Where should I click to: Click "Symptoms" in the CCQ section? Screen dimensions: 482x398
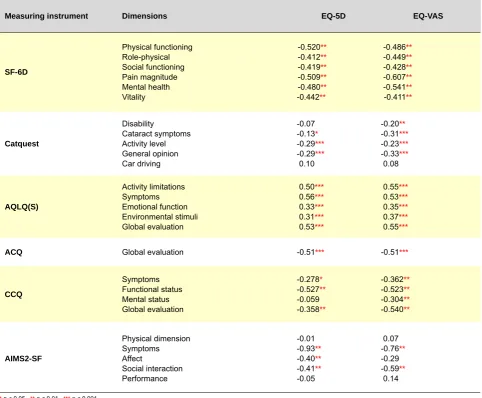pyautogui.click(x=141, y=279)
